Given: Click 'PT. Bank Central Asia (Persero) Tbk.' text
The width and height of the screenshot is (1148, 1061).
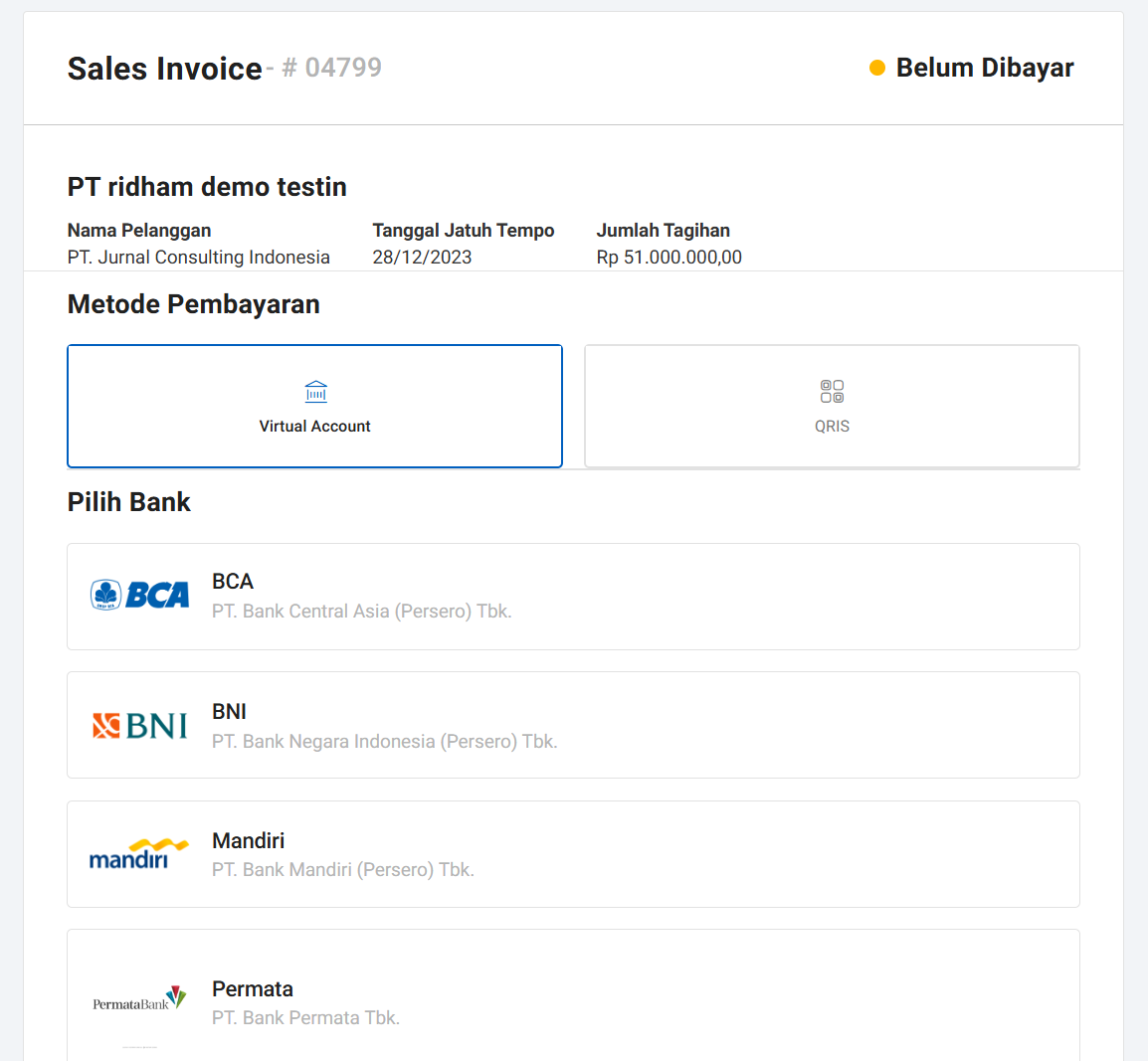Looking at the screenshot, I should pos(361,612).
